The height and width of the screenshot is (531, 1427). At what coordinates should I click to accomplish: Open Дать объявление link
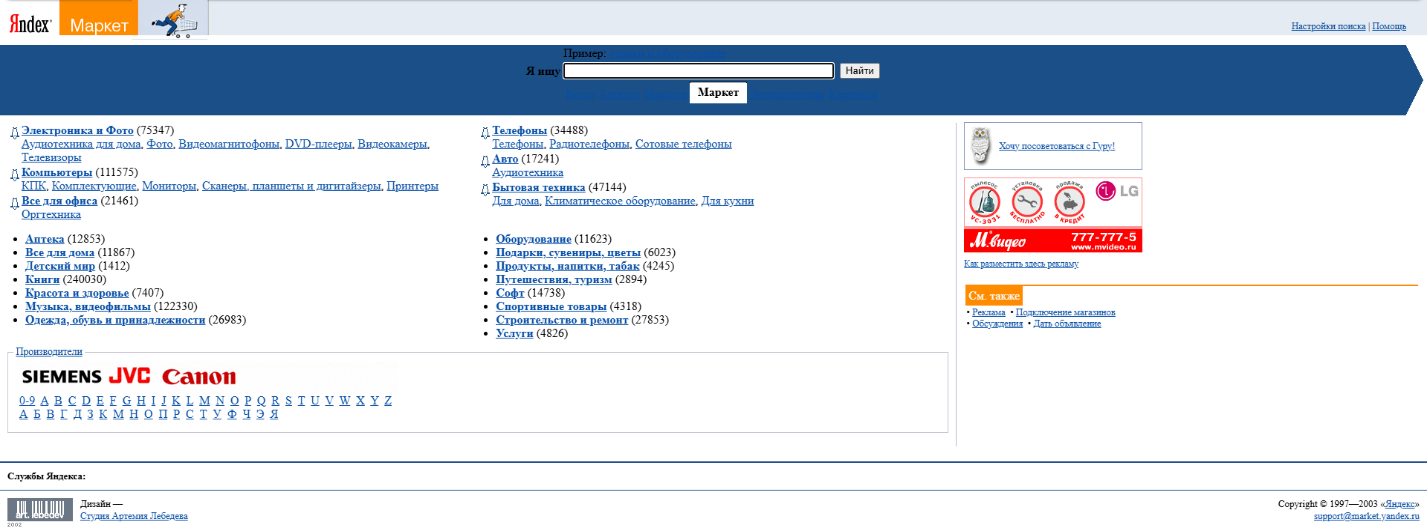pos(1067,324)
